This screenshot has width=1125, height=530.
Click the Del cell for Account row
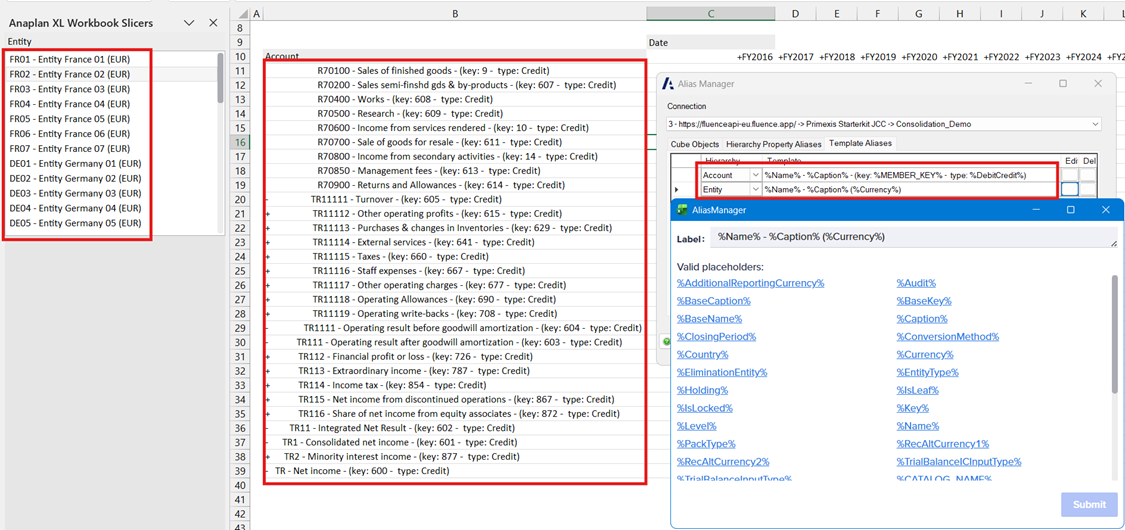pos(1089,175)
